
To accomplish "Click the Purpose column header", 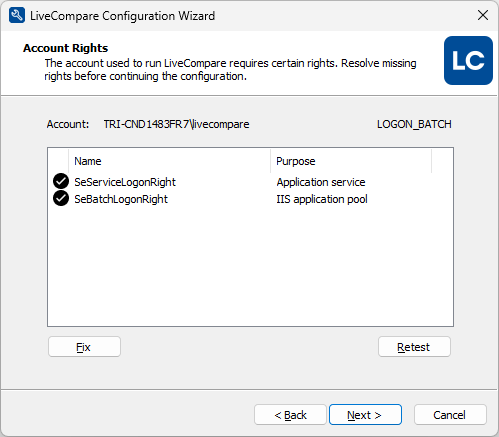I will pyautogui.click(x=351, y=161).
